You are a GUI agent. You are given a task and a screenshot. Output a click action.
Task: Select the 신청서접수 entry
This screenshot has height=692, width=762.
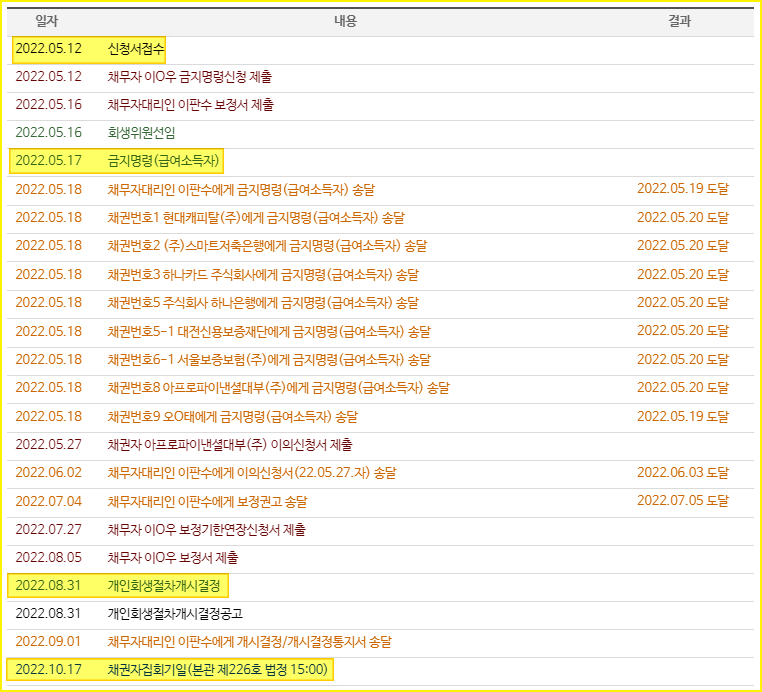click(x=136, y=49)
